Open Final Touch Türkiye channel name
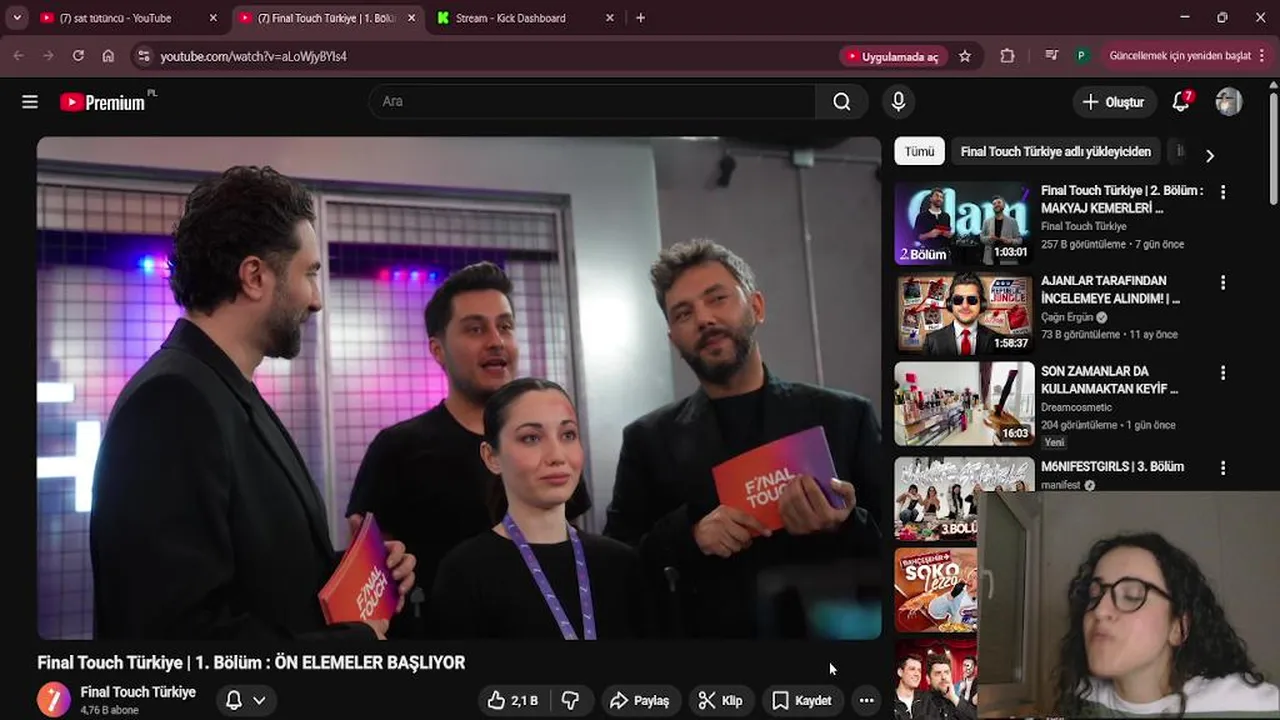 coord(138,692)
